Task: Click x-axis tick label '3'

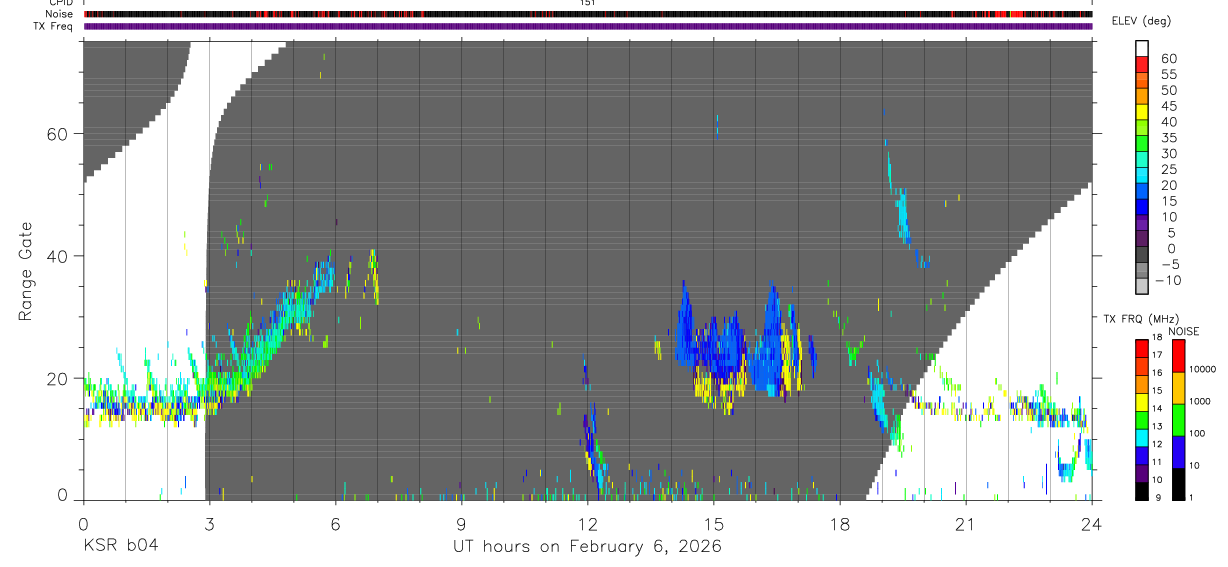Action: [x=209, y=523]
